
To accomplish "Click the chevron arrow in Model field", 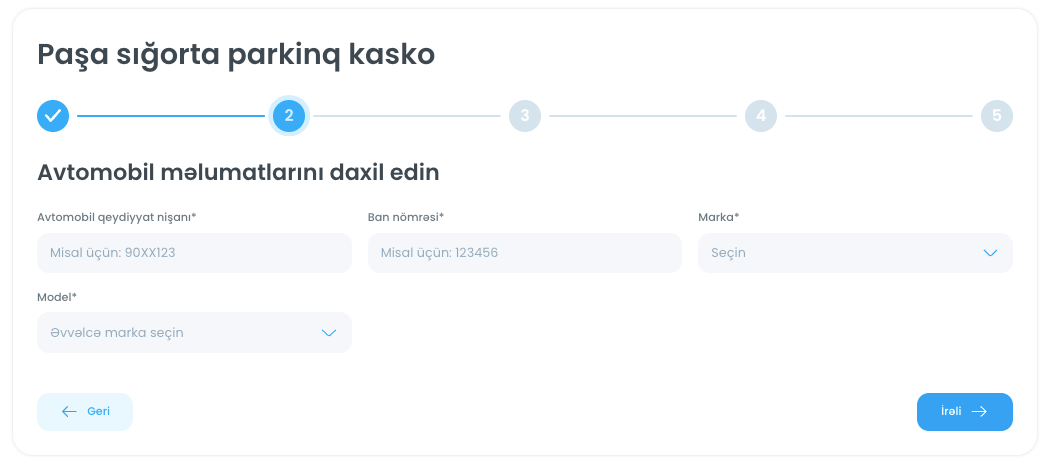I will 329,333.
